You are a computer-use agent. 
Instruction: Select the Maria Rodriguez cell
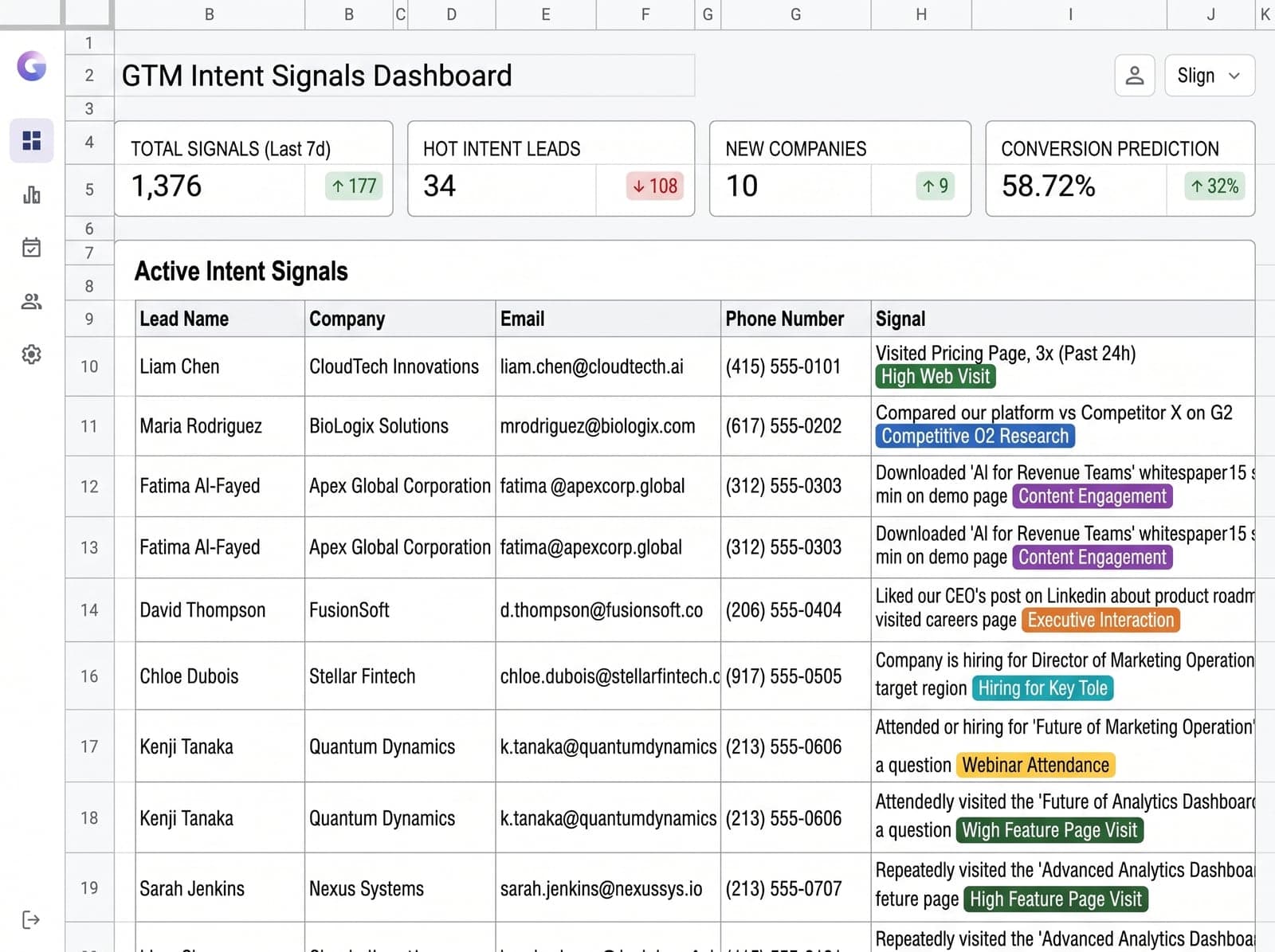tap(220, 426)
